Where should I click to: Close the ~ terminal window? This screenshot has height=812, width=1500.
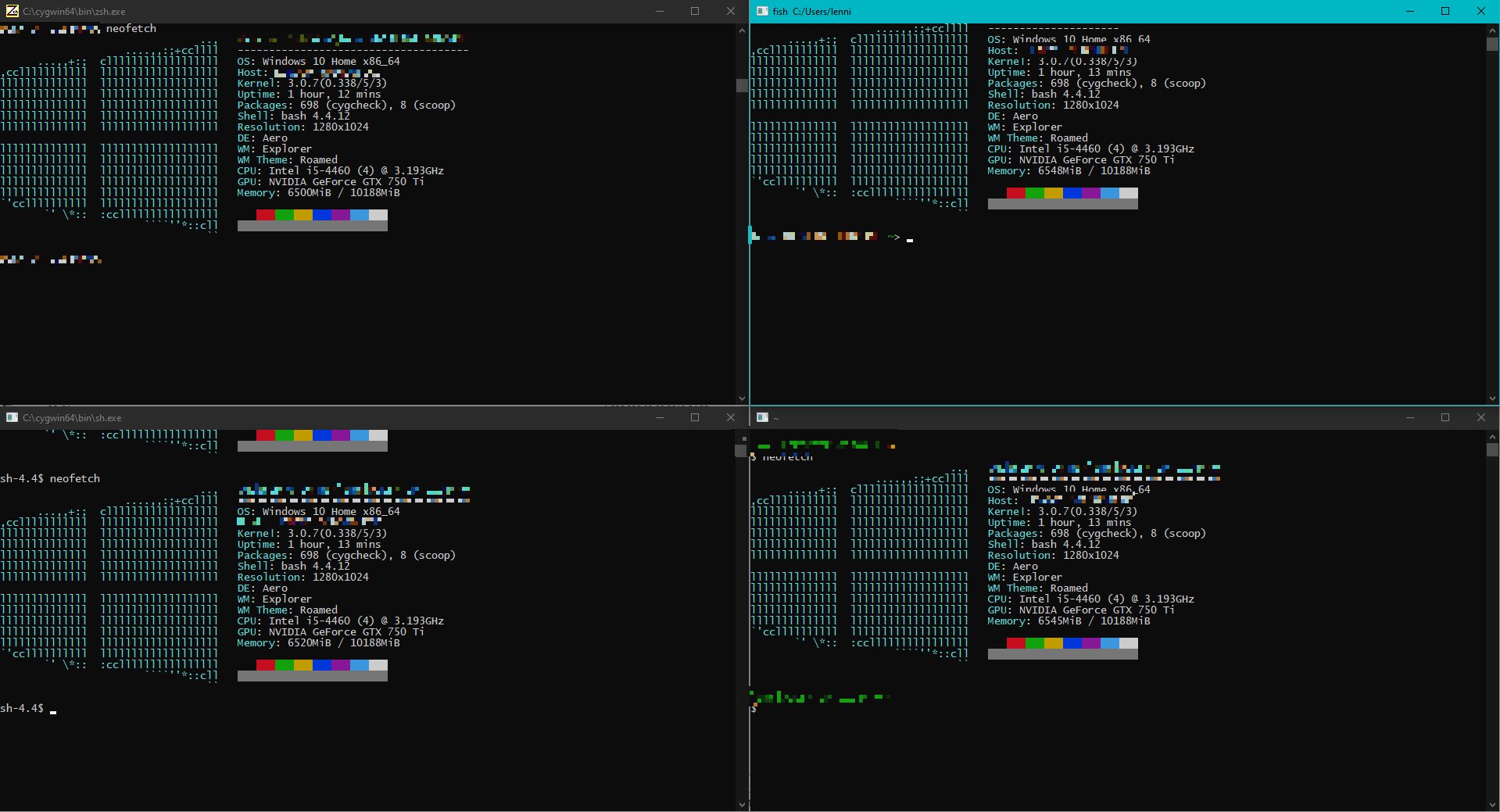1481,417
